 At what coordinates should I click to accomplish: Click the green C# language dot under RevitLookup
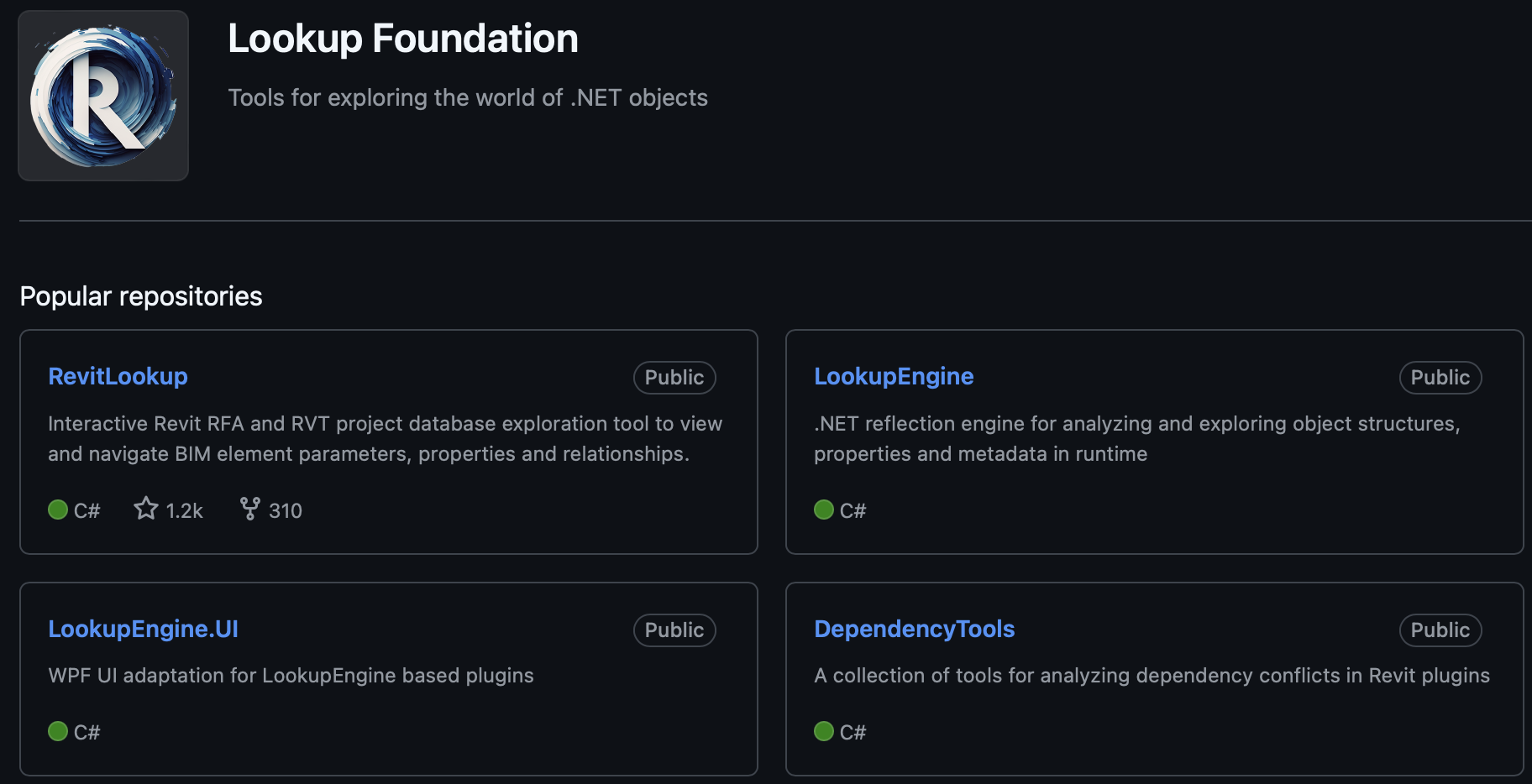(x=56, y=510)
